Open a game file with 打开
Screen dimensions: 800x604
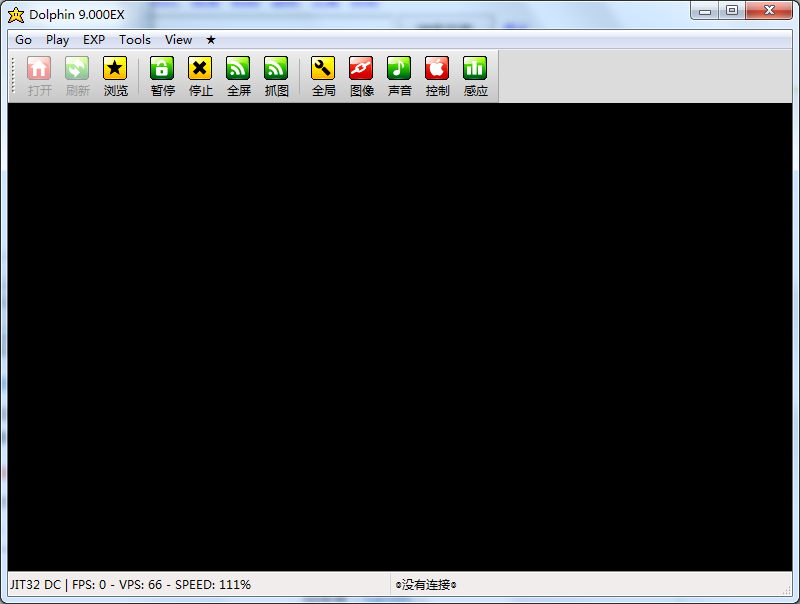click(x=38, y=74)
